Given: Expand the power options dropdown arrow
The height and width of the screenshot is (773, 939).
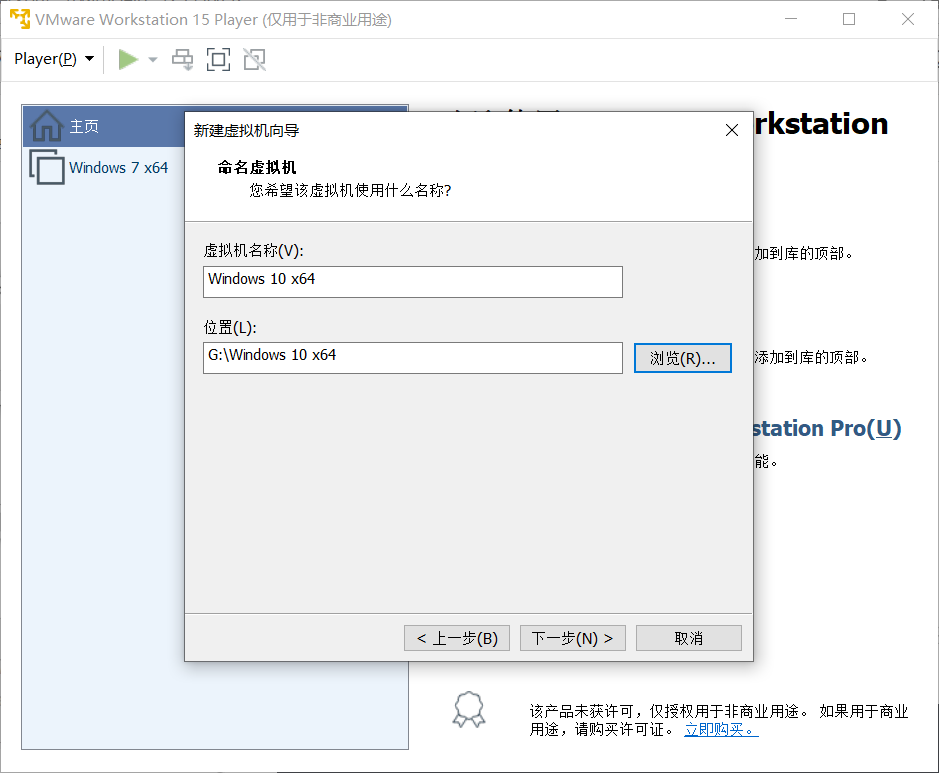Looking at the screenshot, I should [153, 59].
